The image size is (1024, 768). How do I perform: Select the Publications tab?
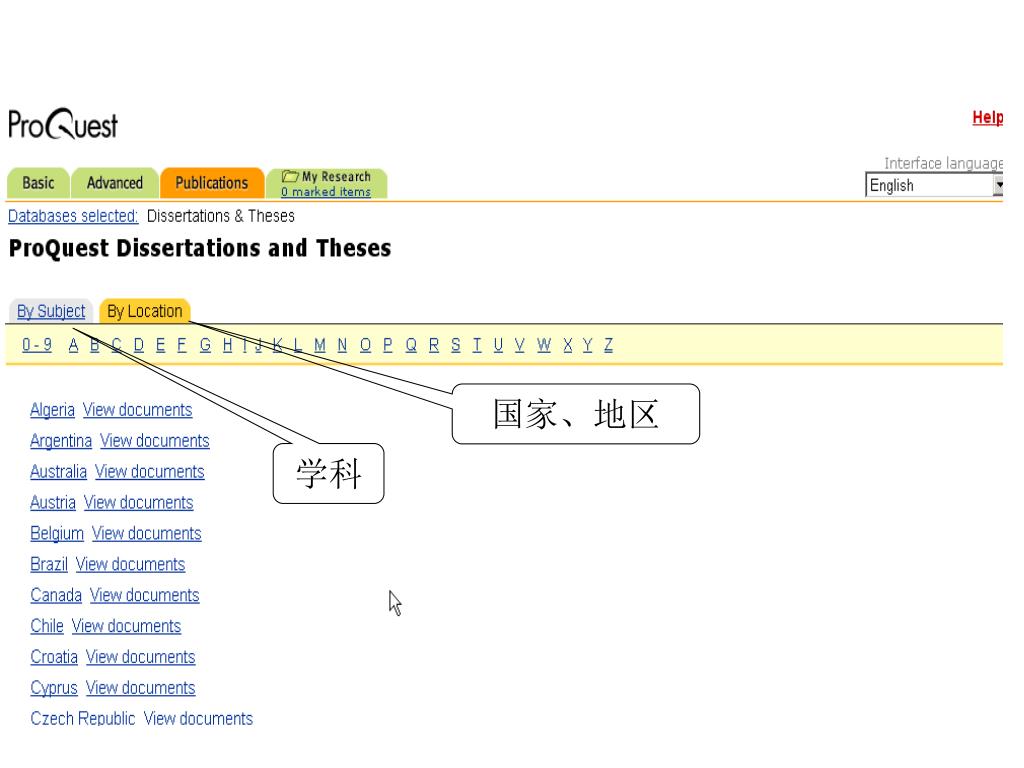212,183
